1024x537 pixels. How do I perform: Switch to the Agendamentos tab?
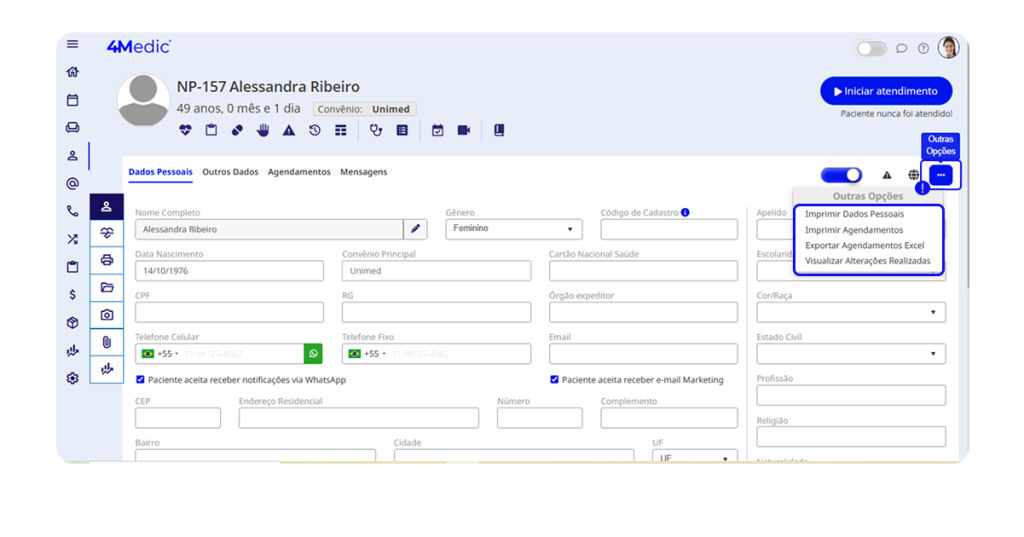point(299,172)
